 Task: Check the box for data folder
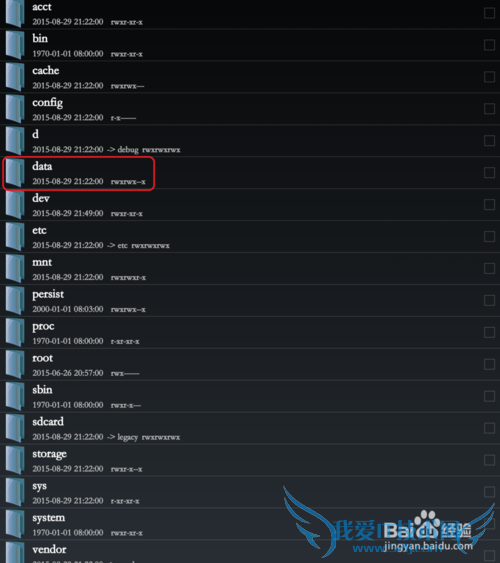tap(489, 173)
